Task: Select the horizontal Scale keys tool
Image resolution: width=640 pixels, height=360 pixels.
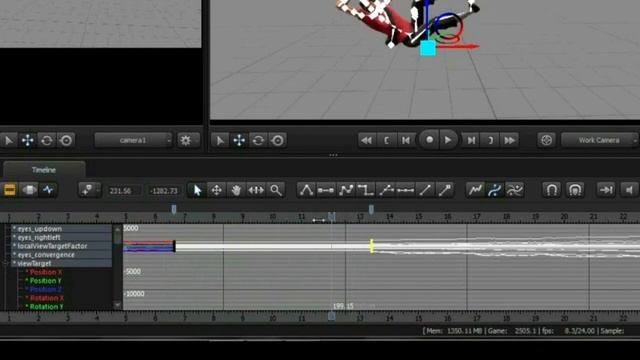Action: click(256, 190)
